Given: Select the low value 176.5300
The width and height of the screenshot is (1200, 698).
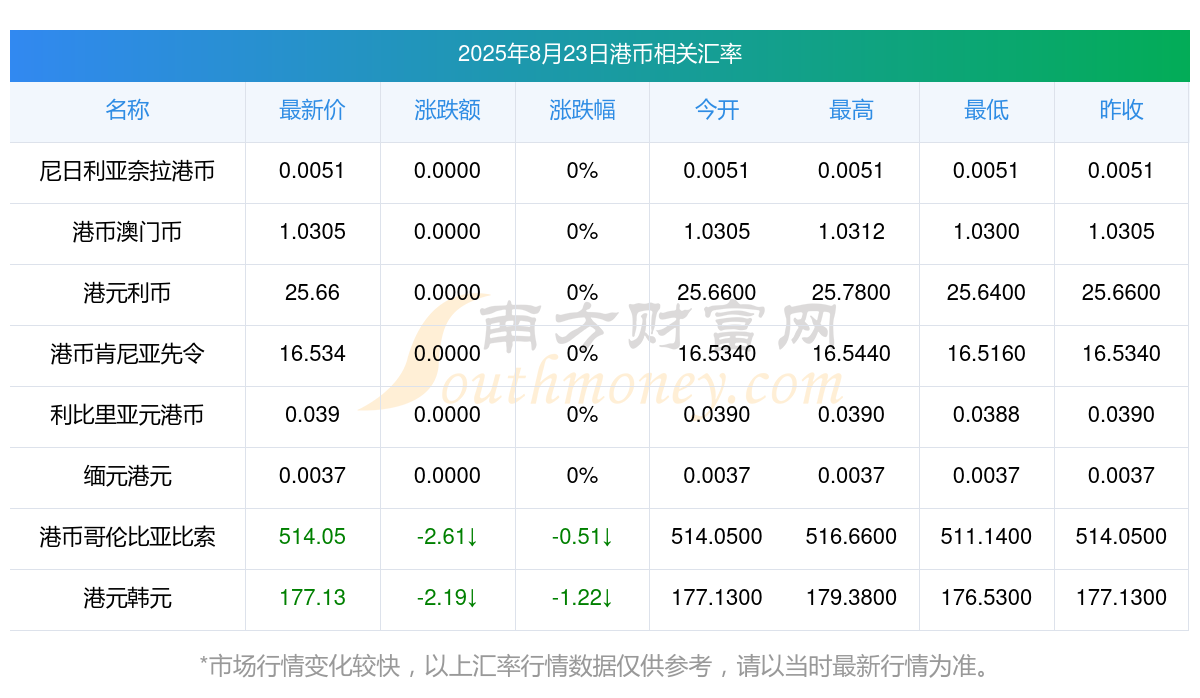Looking at the screenshot, I should [x=986, y=598].
